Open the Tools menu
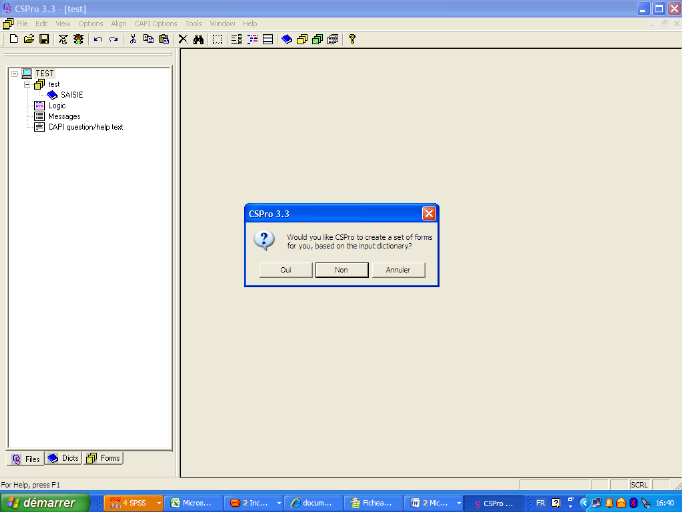The image size is (682, 512). click(x=194, y=23)
